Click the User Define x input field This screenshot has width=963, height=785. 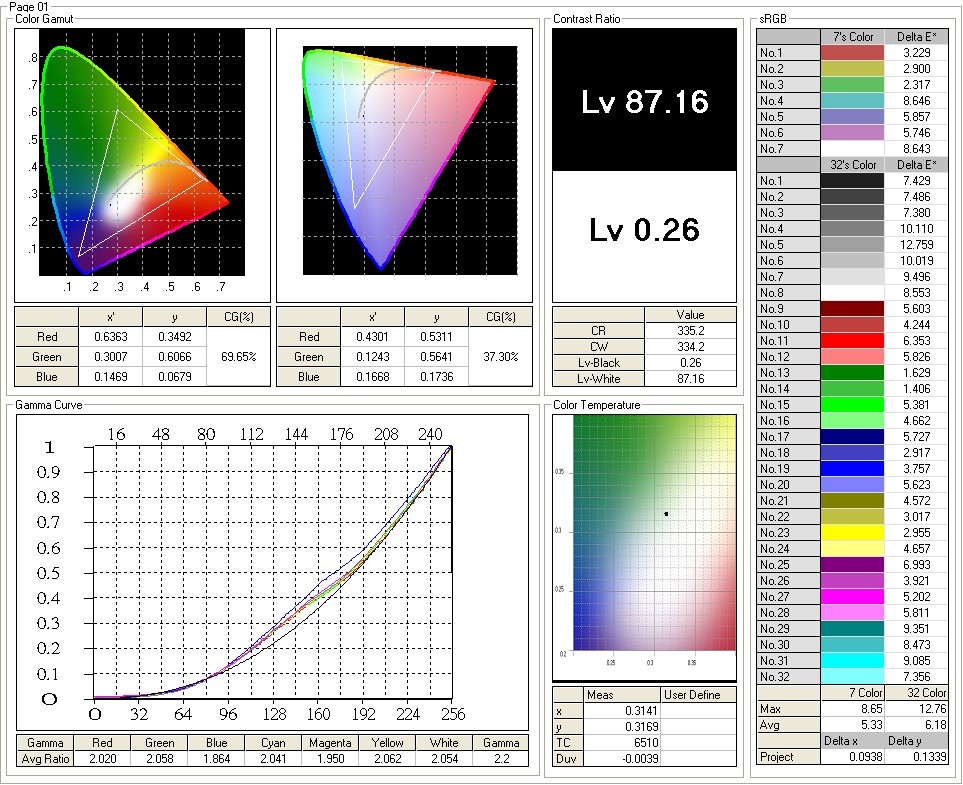click(x=699, y=711)
